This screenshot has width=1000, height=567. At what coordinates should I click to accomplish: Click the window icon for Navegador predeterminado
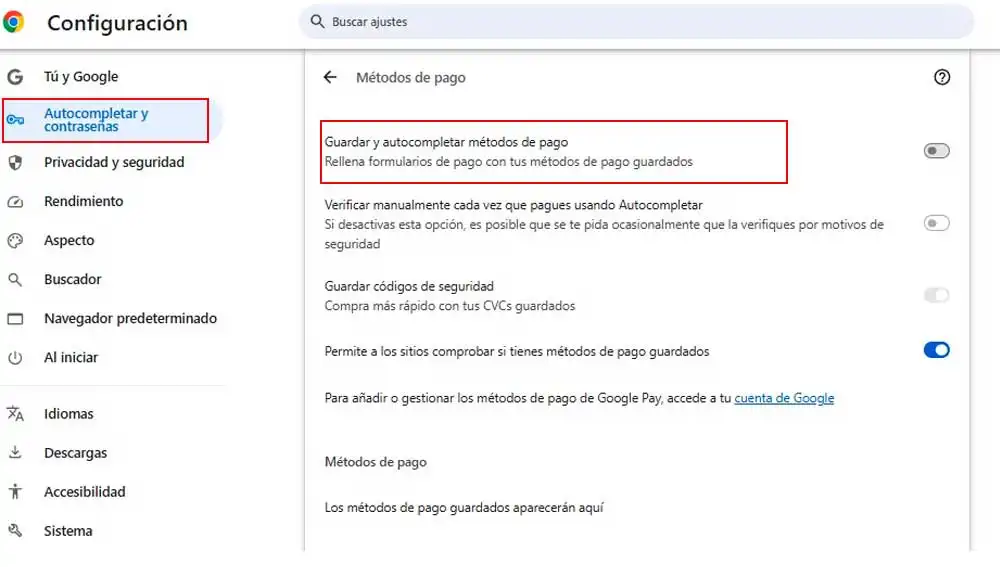click(x=15, y=318)
